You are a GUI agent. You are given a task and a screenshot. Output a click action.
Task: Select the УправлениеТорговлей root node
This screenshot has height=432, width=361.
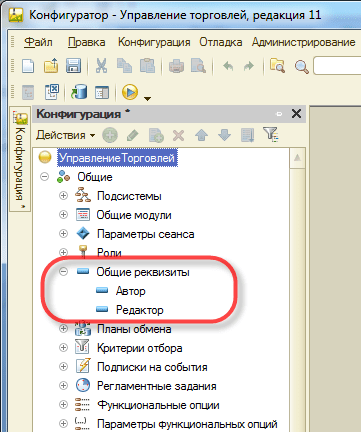point(117,158)
